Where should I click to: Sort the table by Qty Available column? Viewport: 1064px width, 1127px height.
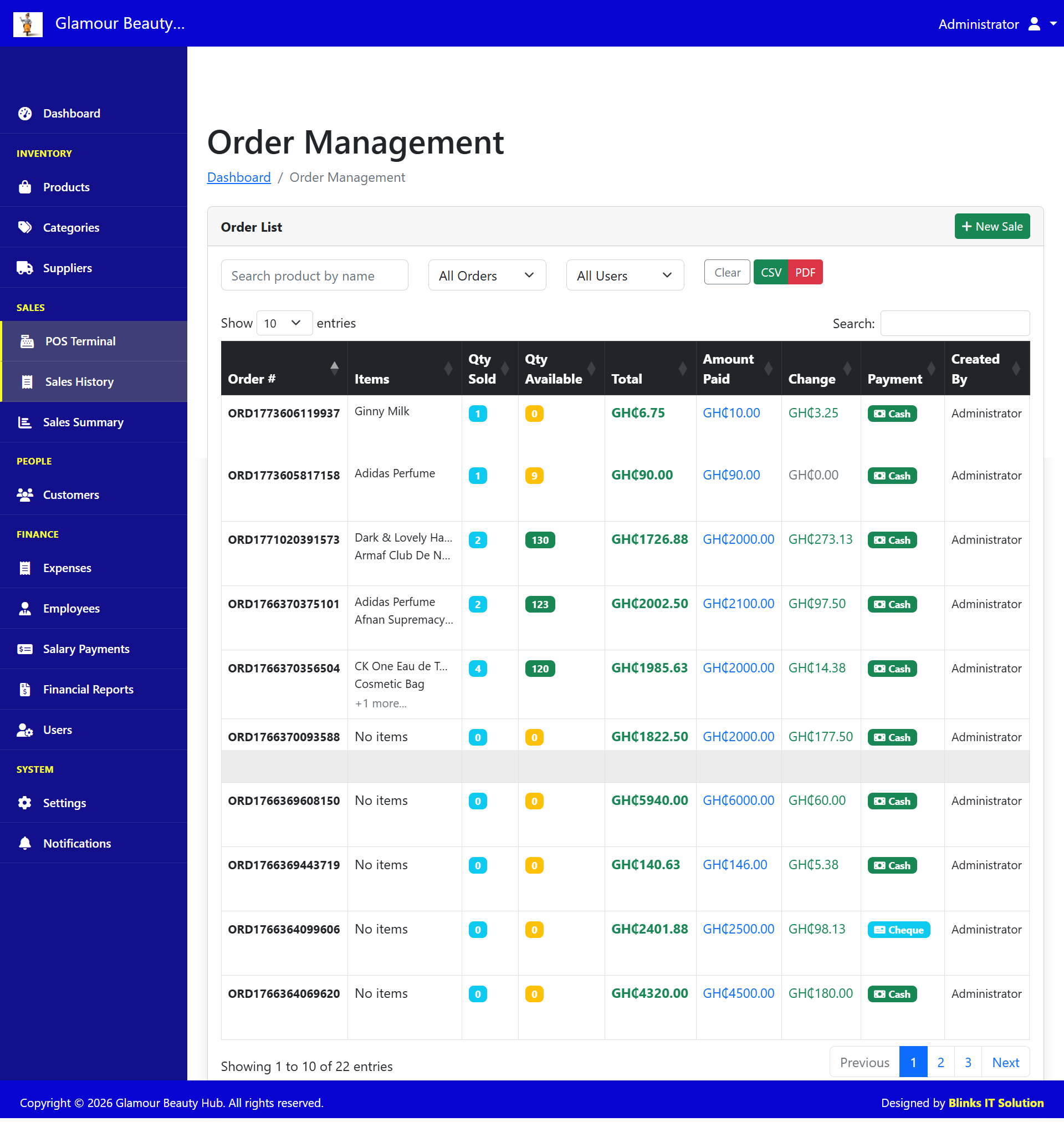tap(561, 368)
